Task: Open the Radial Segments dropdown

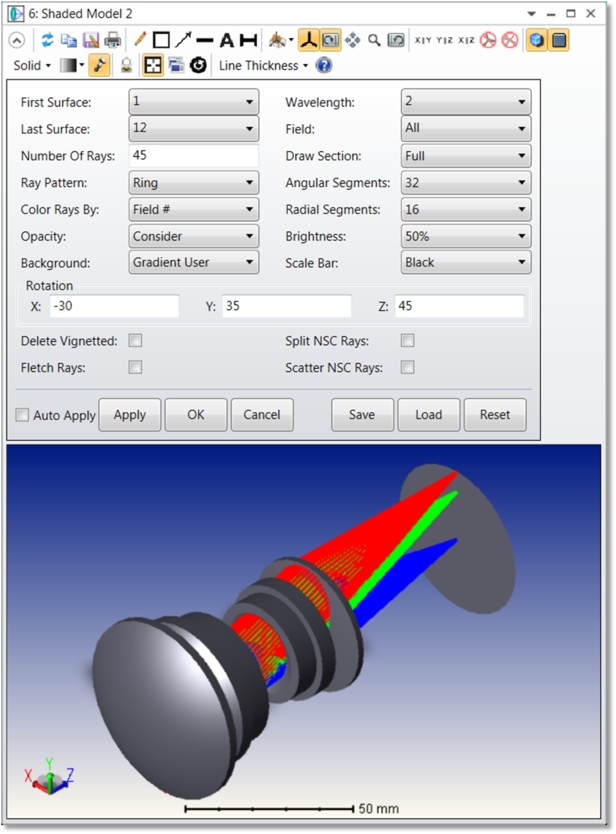Action: tap(466, 209)
